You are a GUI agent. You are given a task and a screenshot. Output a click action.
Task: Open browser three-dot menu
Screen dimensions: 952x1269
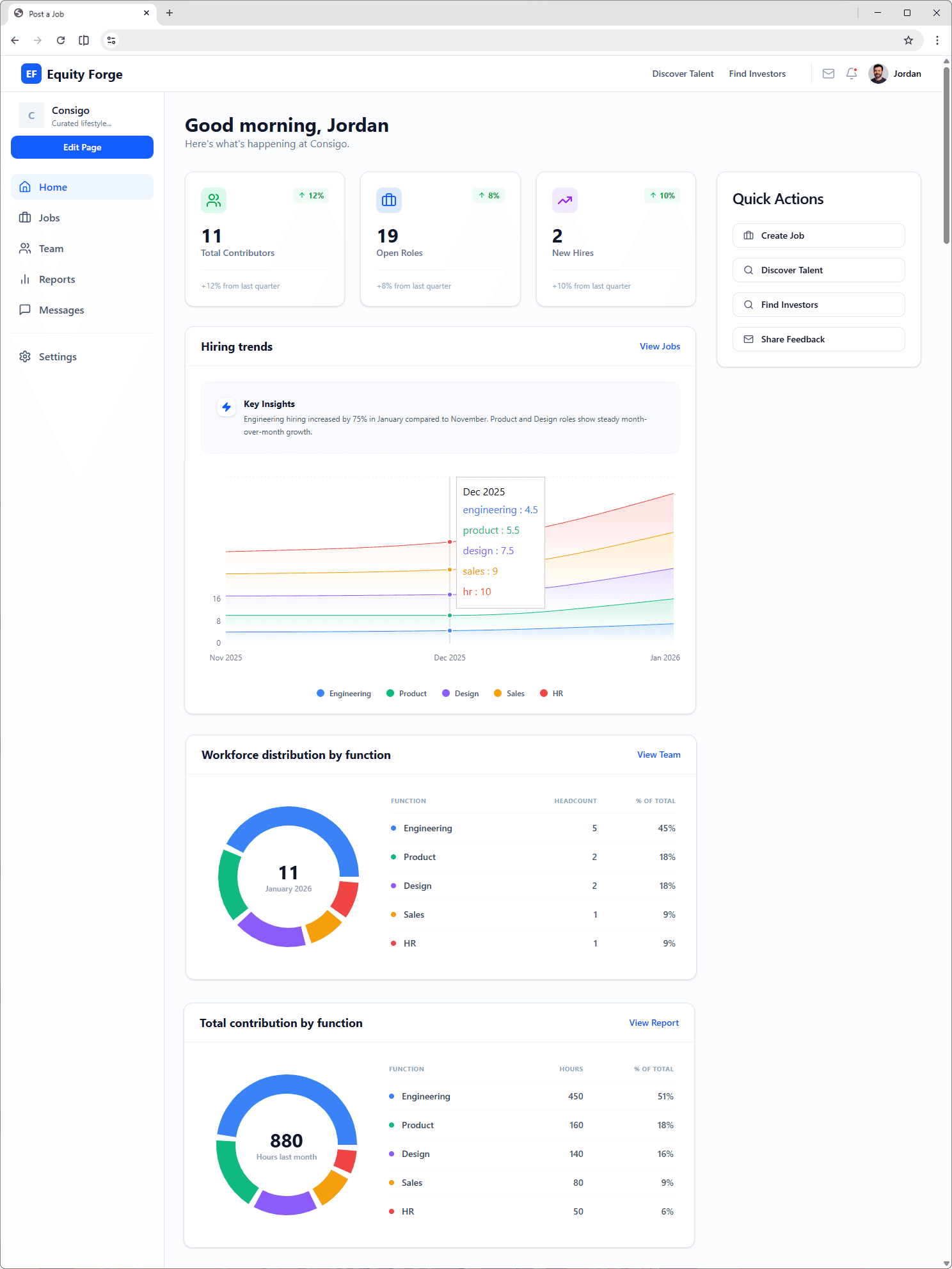tap(937, 40)
